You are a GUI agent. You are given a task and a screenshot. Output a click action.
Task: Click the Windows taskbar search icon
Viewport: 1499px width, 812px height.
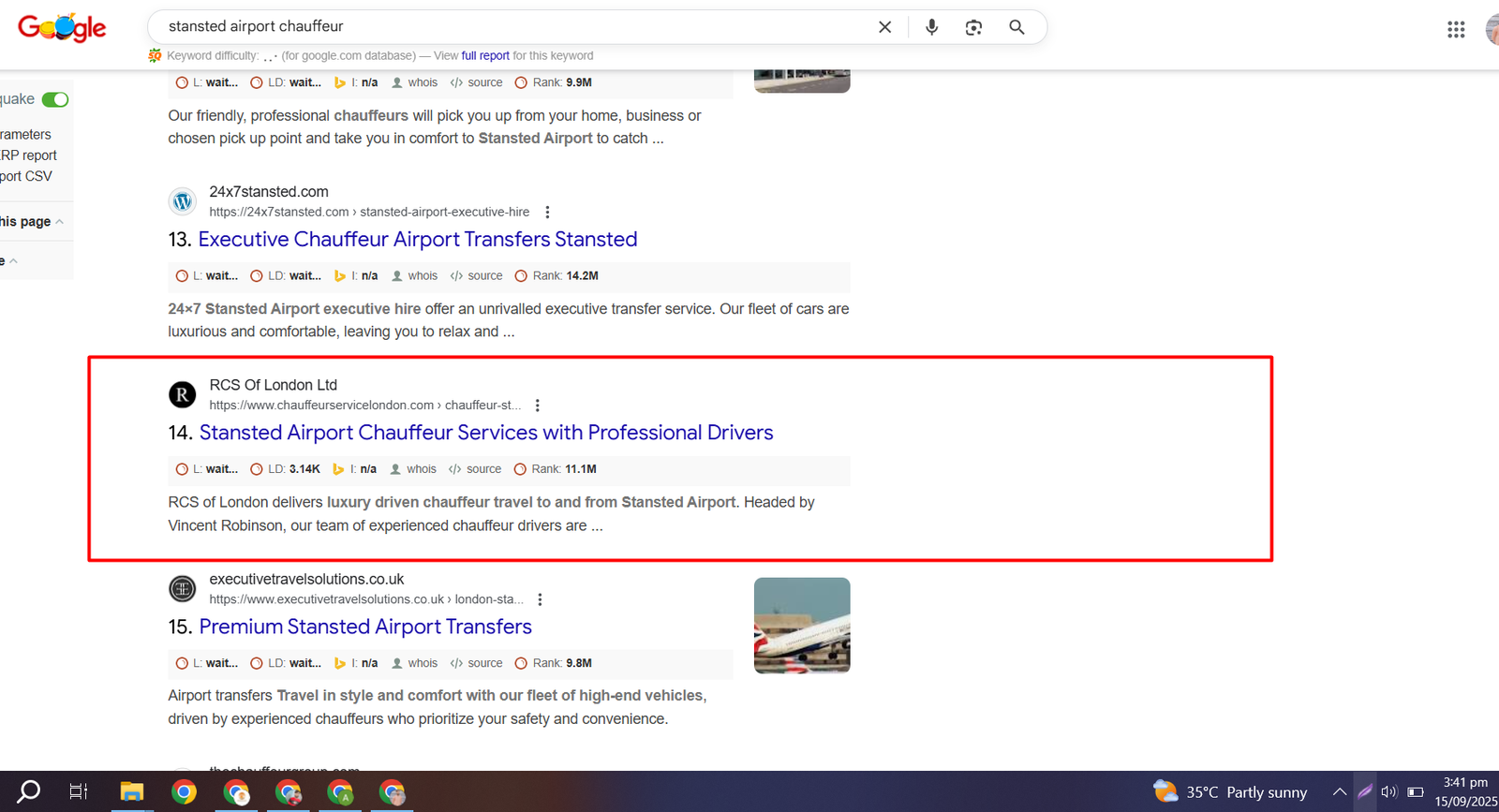(x=30, y=792)
